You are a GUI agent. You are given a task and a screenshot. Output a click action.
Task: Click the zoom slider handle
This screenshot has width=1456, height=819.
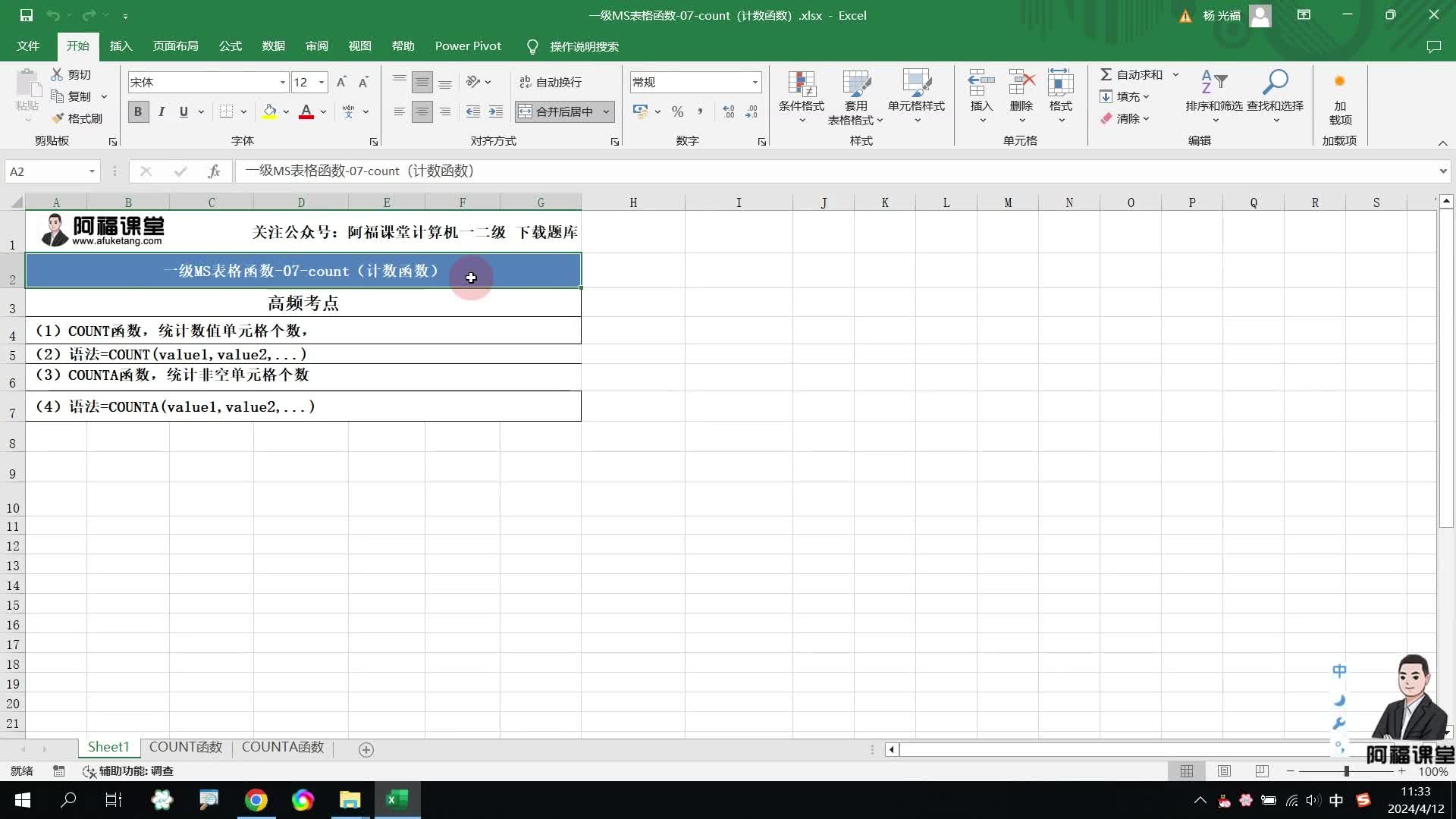(1347, 771)
